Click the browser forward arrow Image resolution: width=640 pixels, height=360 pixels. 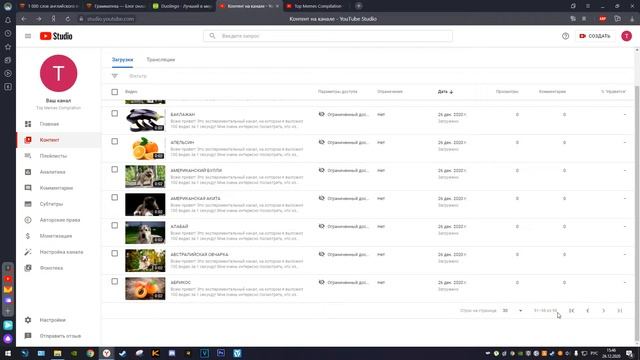click(38, 19)
